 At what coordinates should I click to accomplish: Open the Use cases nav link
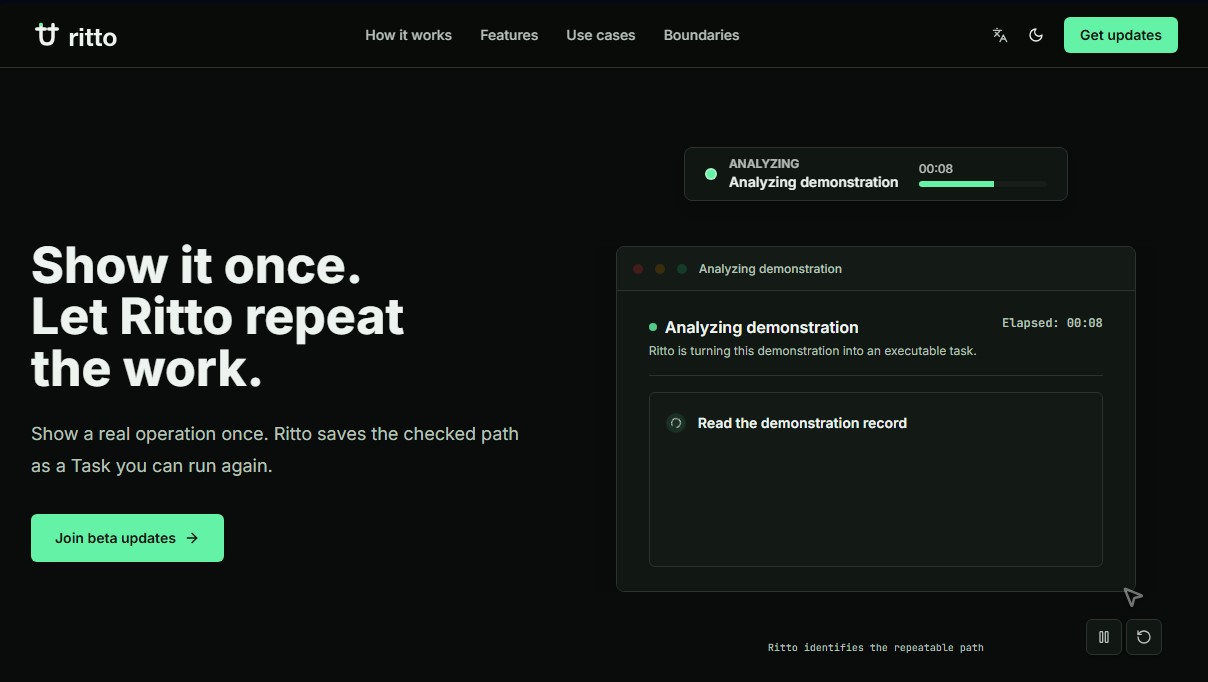pyautogui.click(x=600, y=35)
